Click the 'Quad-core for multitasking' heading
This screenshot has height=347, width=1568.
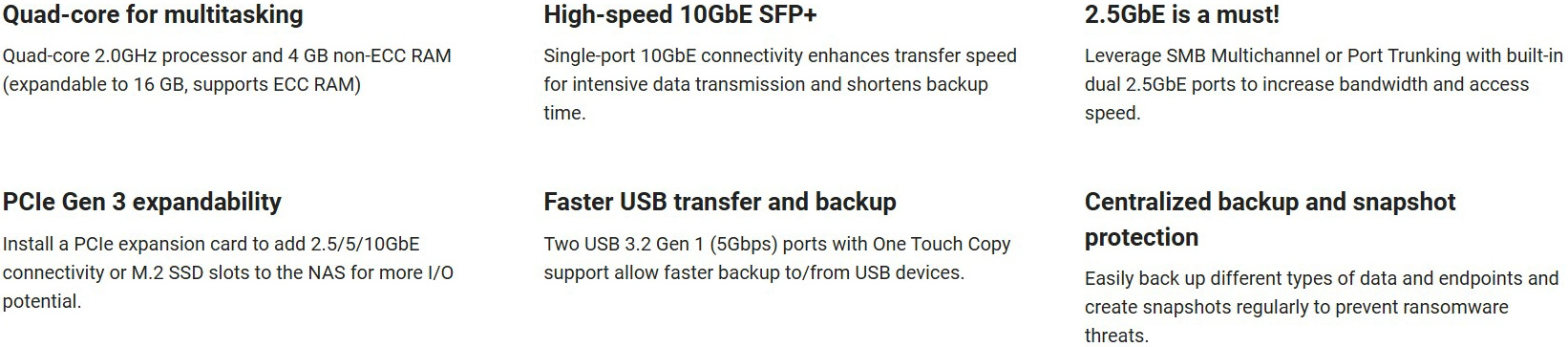pyautogui.click(x=153, y=15)
